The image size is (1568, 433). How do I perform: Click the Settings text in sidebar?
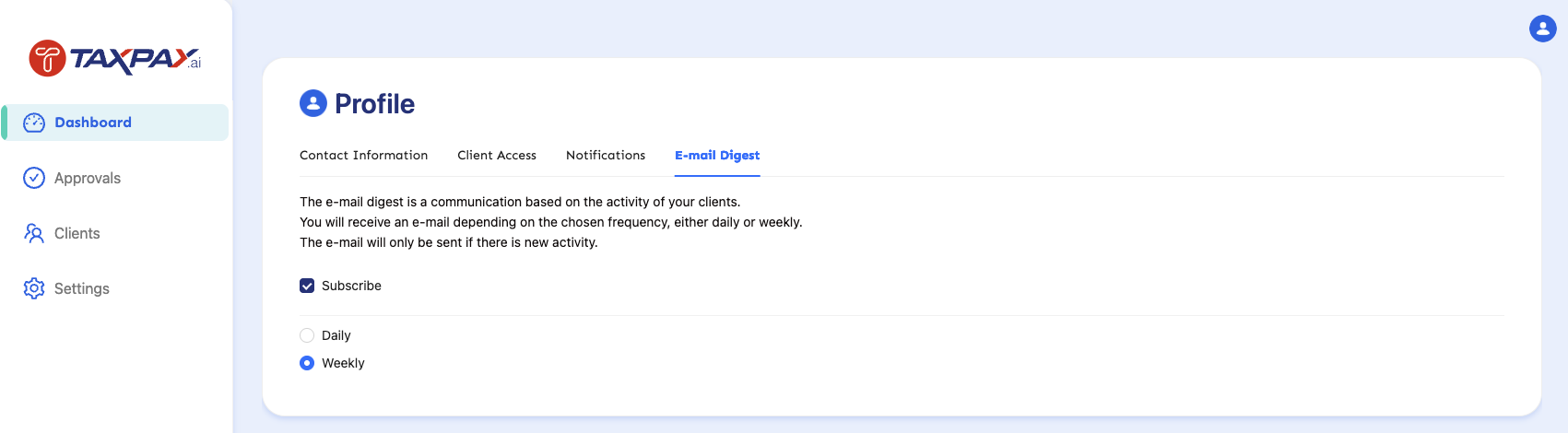[x=82, y=288]
